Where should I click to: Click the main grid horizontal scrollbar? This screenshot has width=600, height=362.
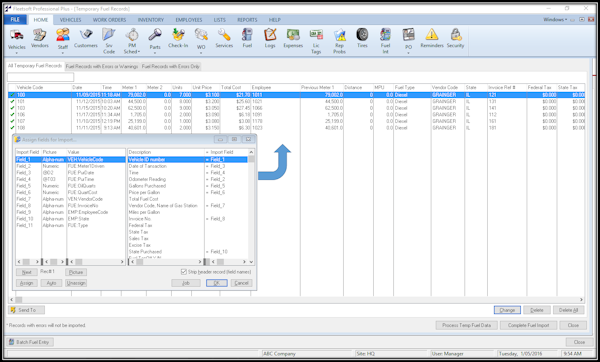pos(296,300)
